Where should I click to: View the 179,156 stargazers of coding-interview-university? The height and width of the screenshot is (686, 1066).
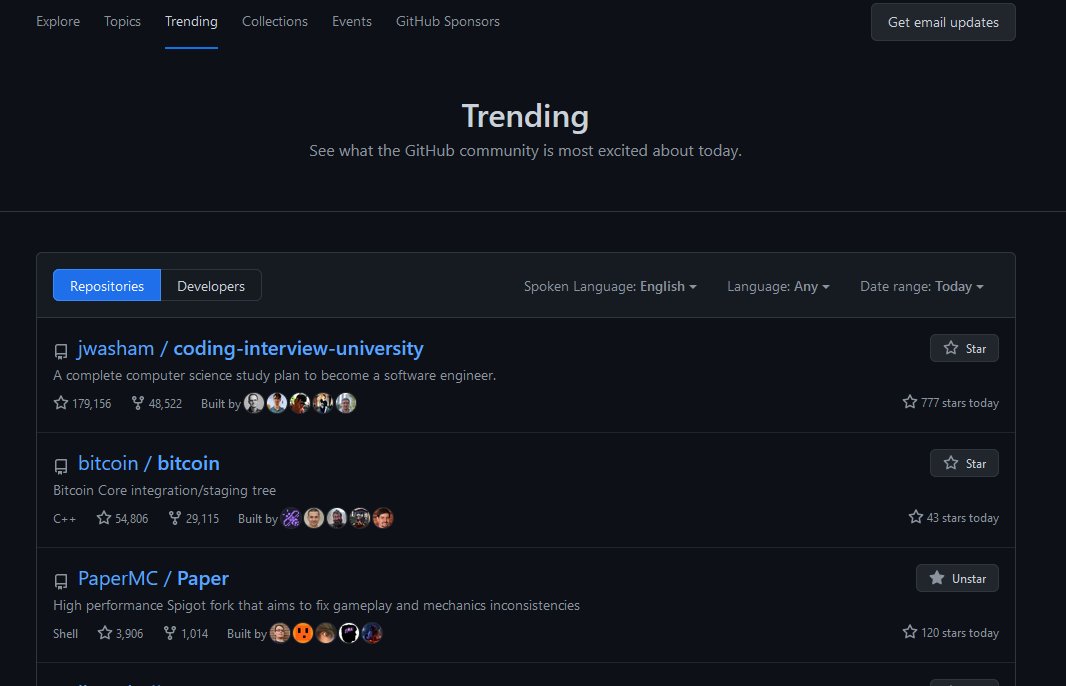(82, 403)
